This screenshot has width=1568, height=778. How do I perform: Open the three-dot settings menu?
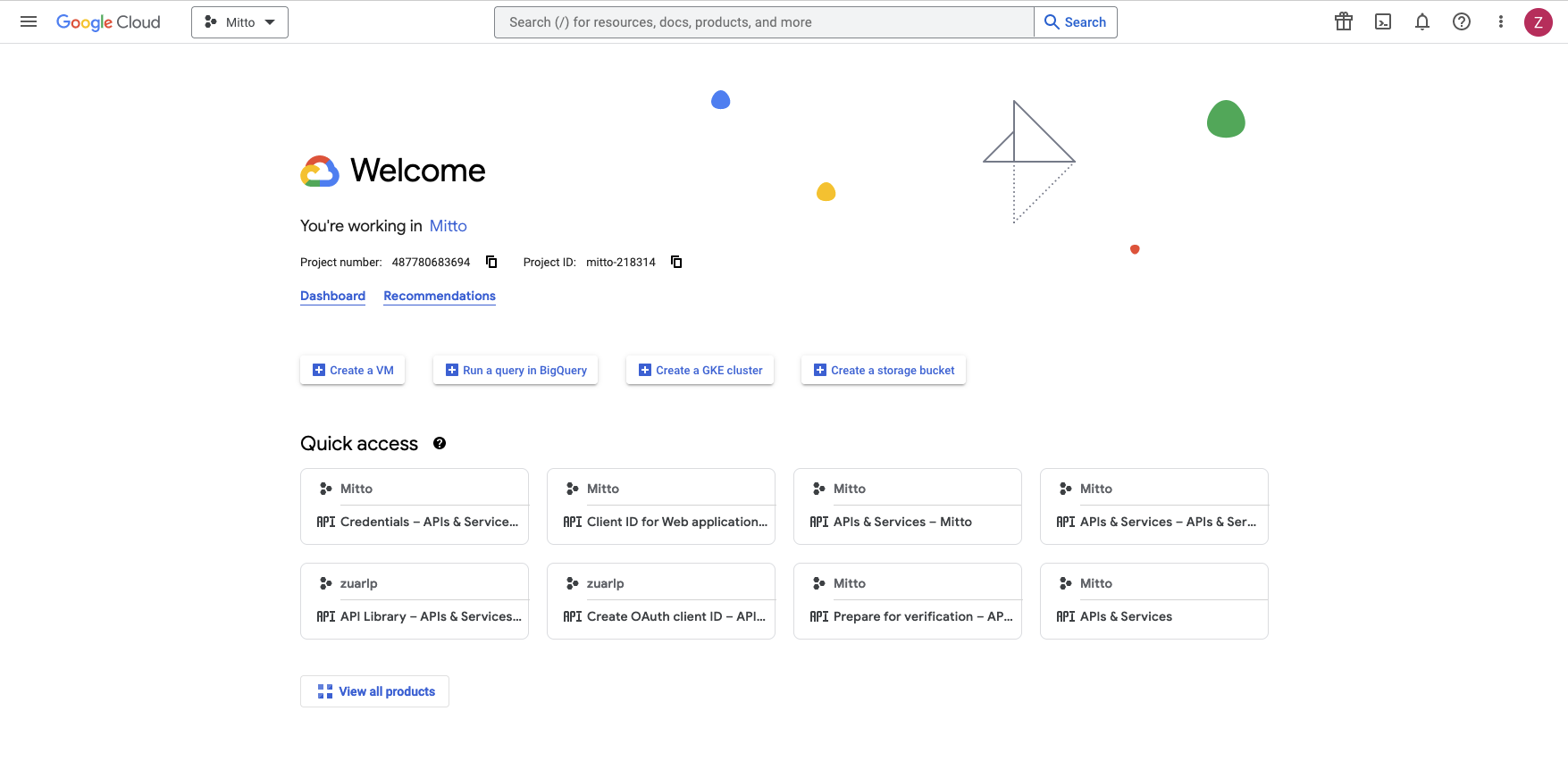click(1501, 22)
